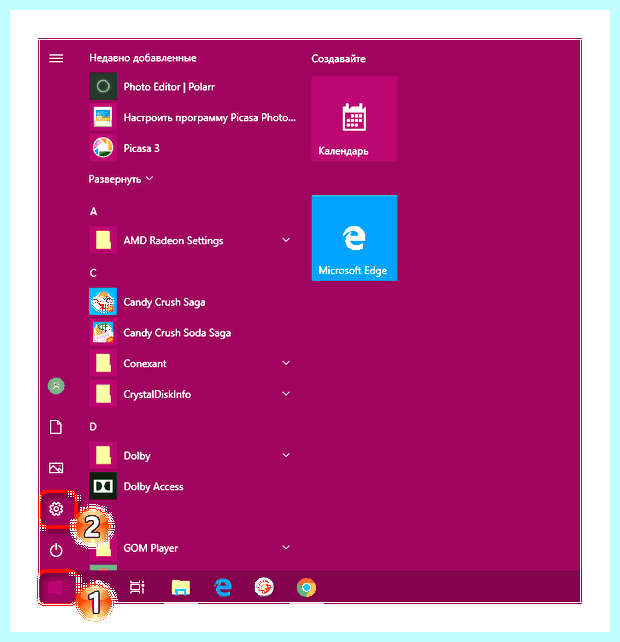
Task: Click the Создавайте group title
Action: pyautogui.click(x=338, y=59)
